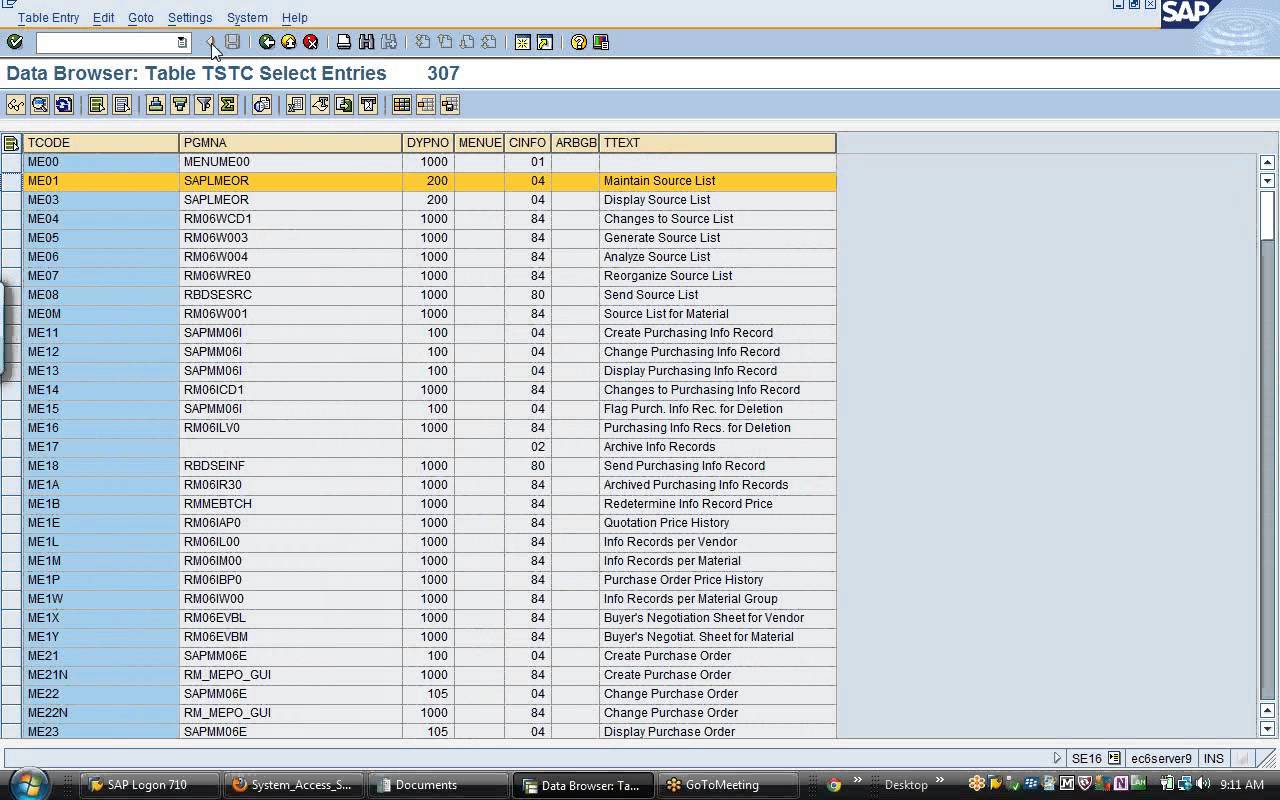Open Find using the binoculars icon
This screenshot has width=1280, height=800.
tap(367, 42)
